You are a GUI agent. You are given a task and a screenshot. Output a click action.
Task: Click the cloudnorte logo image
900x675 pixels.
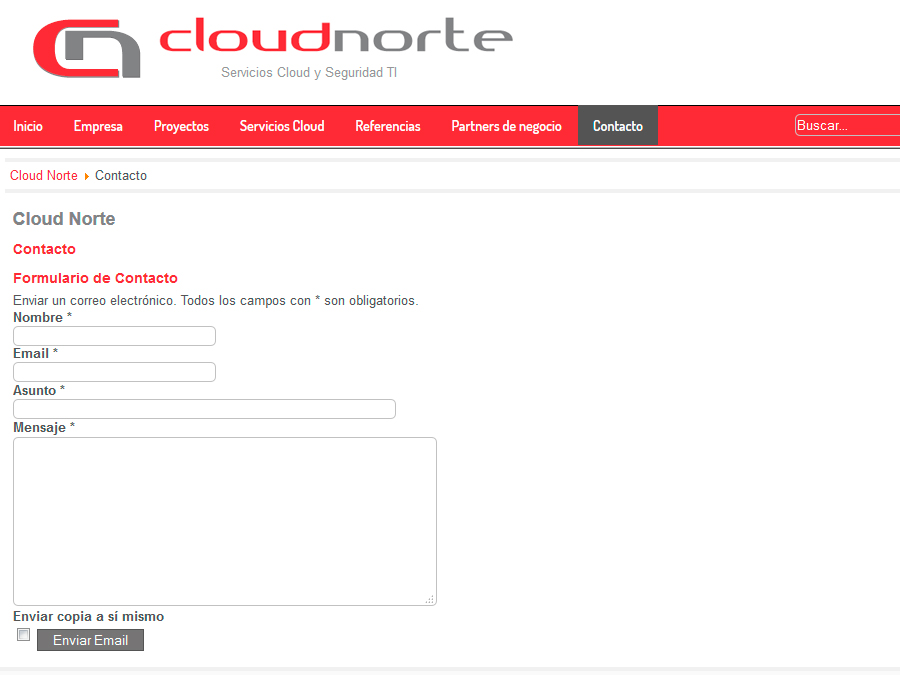pos(273,48)
